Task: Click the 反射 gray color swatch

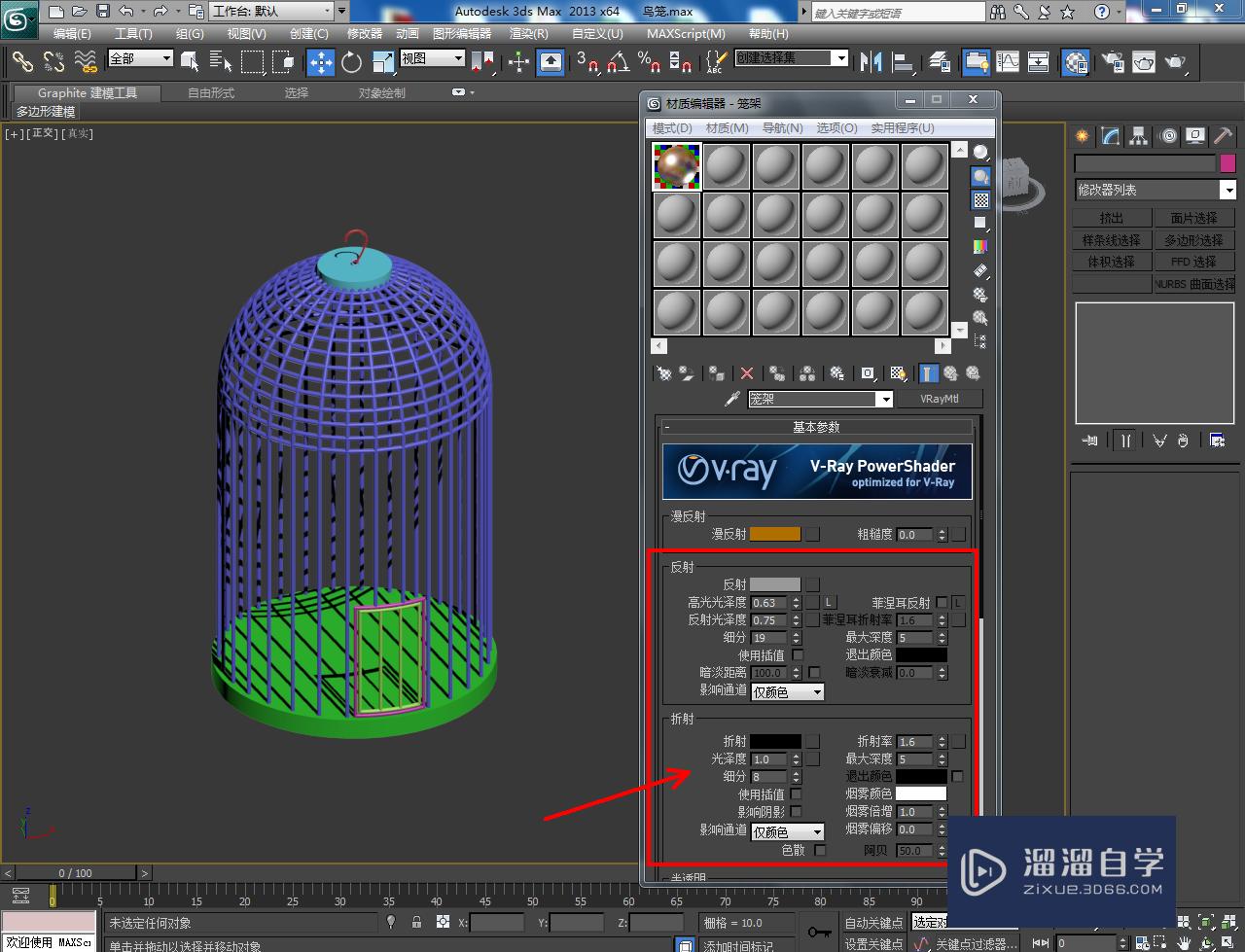Action: (x=775, y=584)
